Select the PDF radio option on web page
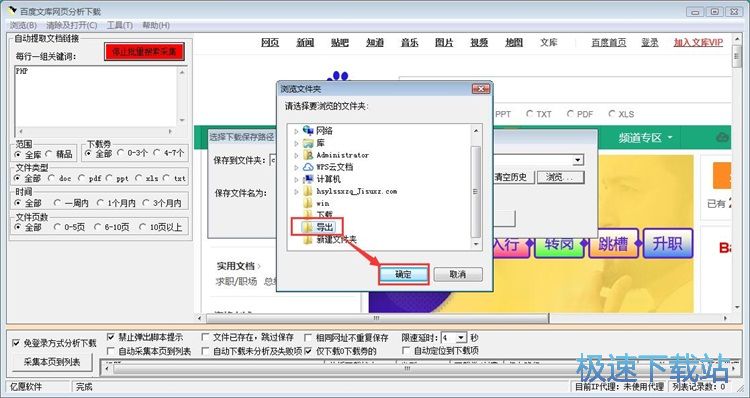The height and width of the screenshot is (398, 750). click(x=570, y=114)
